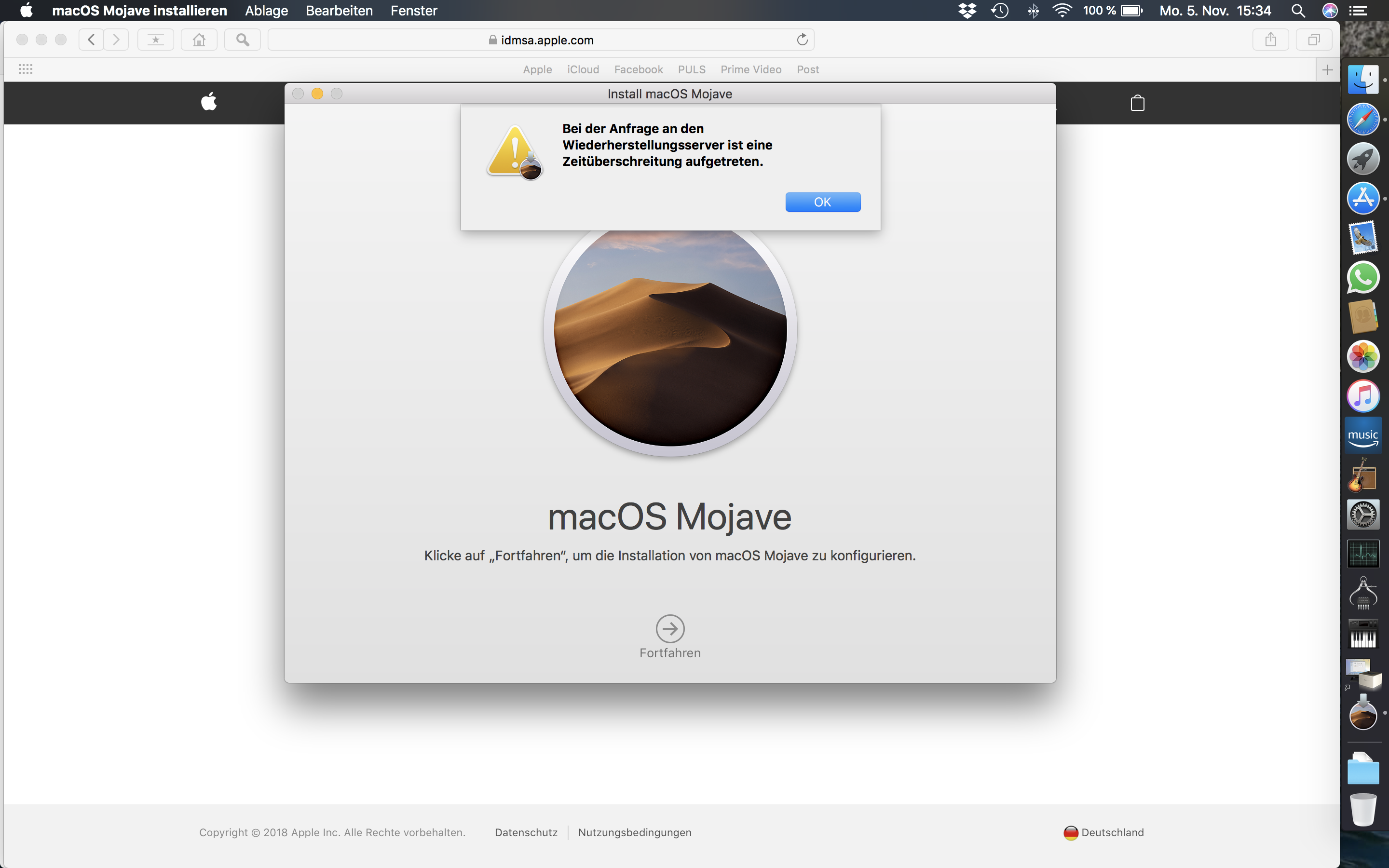Click OK in the timeout warning dialog
Image resolution: width=1389 pixels, height=868 pixels.
pyautogui.click(x=822, y=202)
